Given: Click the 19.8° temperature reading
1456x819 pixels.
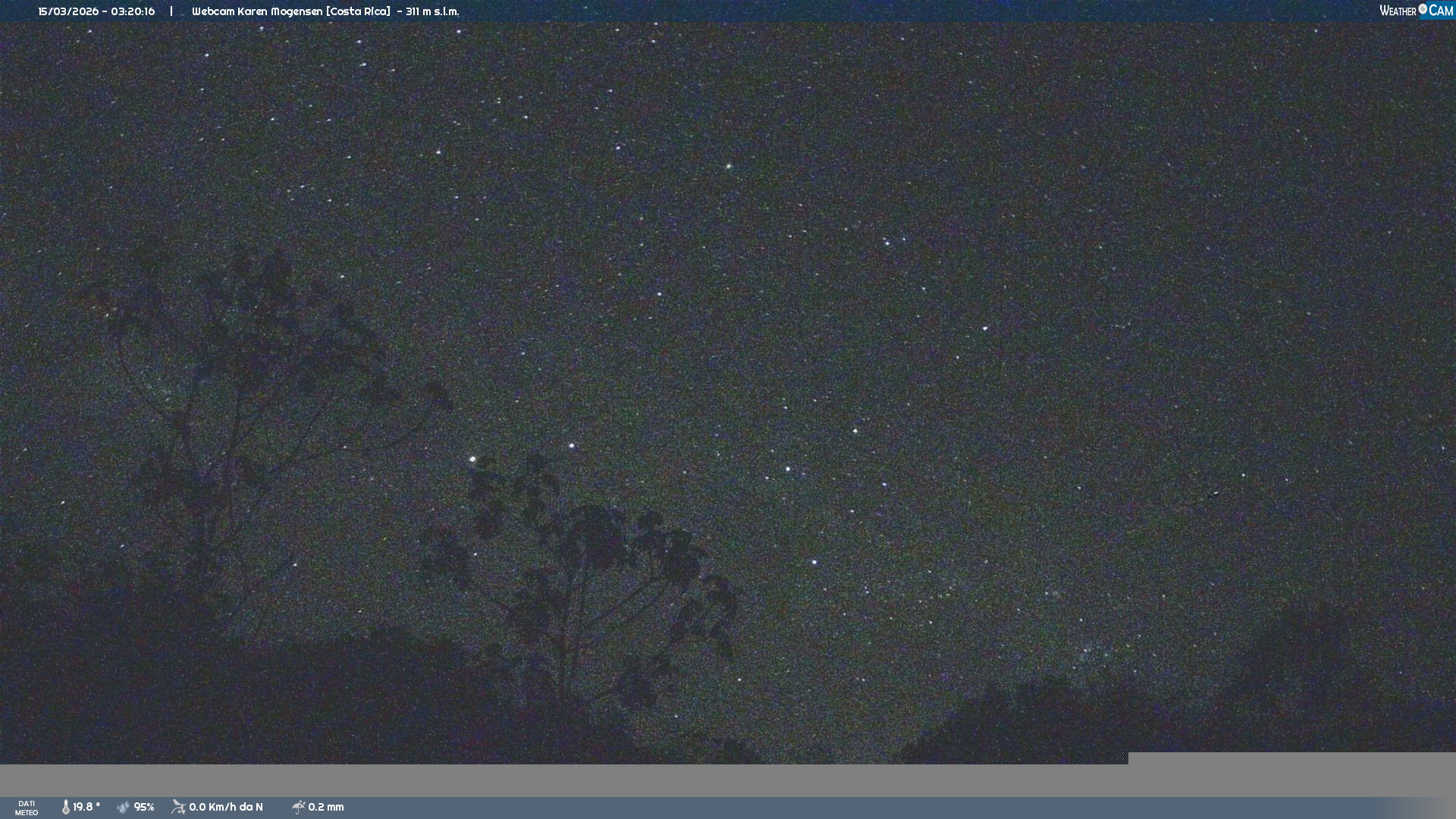Looking at the screenshot, I should click(86, 807).
